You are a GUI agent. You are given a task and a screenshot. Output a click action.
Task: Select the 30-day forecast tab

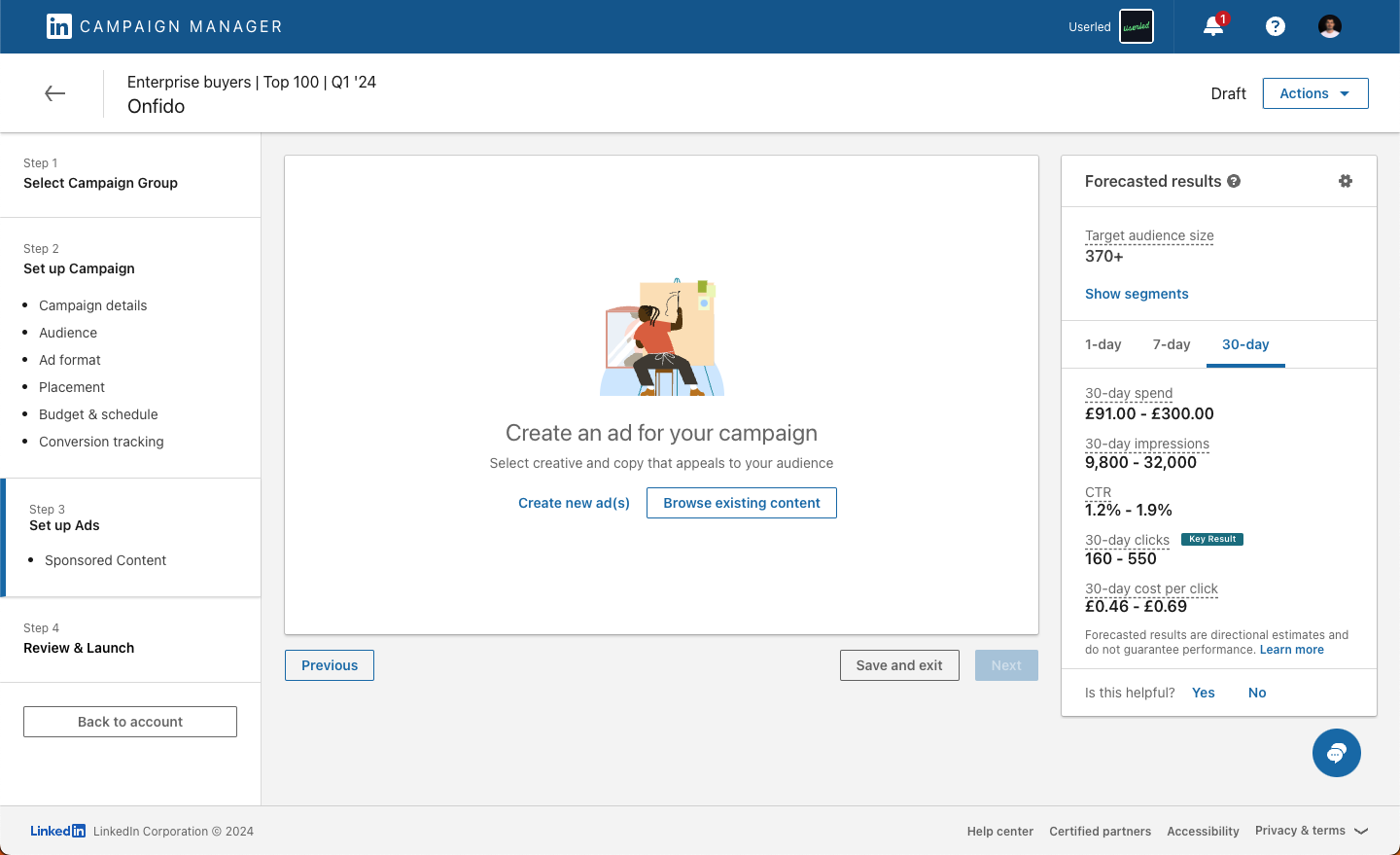1245,344
